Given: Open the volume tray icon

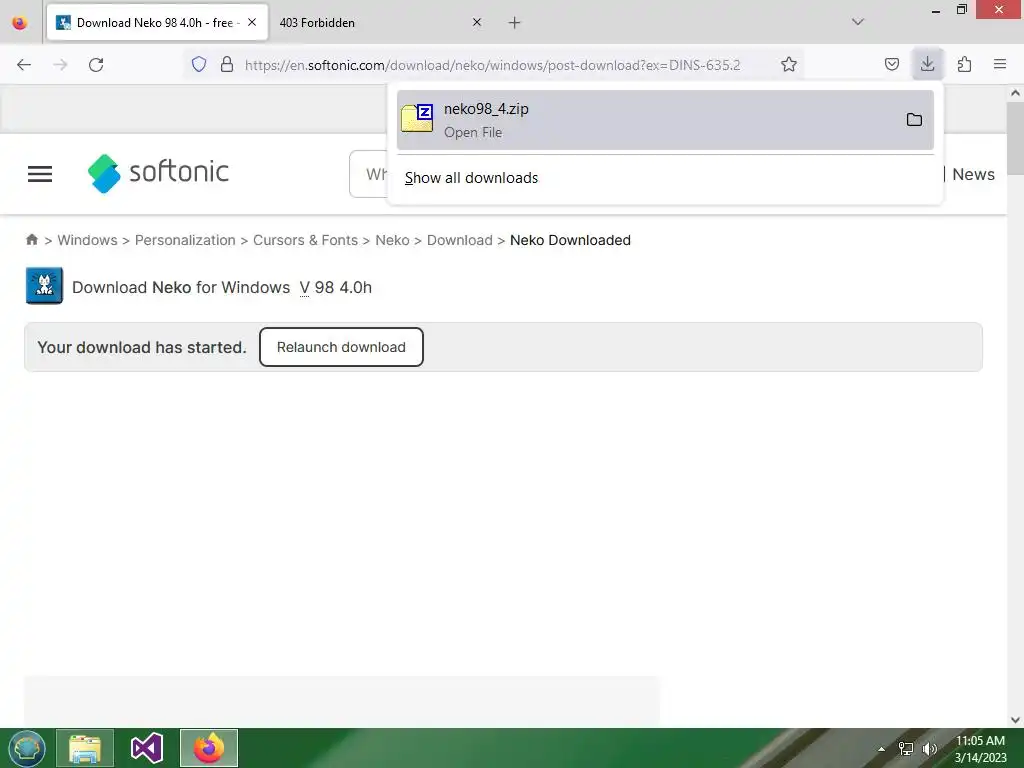Looking at the screenshot, I should click(929, 749).
